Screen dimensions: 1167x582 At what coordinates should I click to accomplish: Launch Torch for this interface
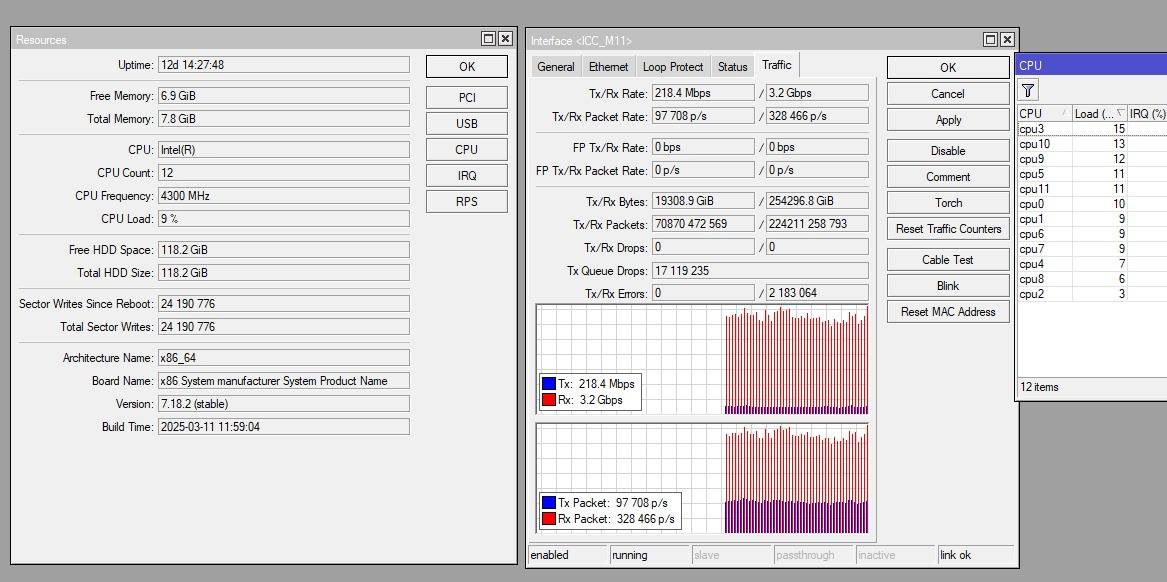[x=948, y=203]
